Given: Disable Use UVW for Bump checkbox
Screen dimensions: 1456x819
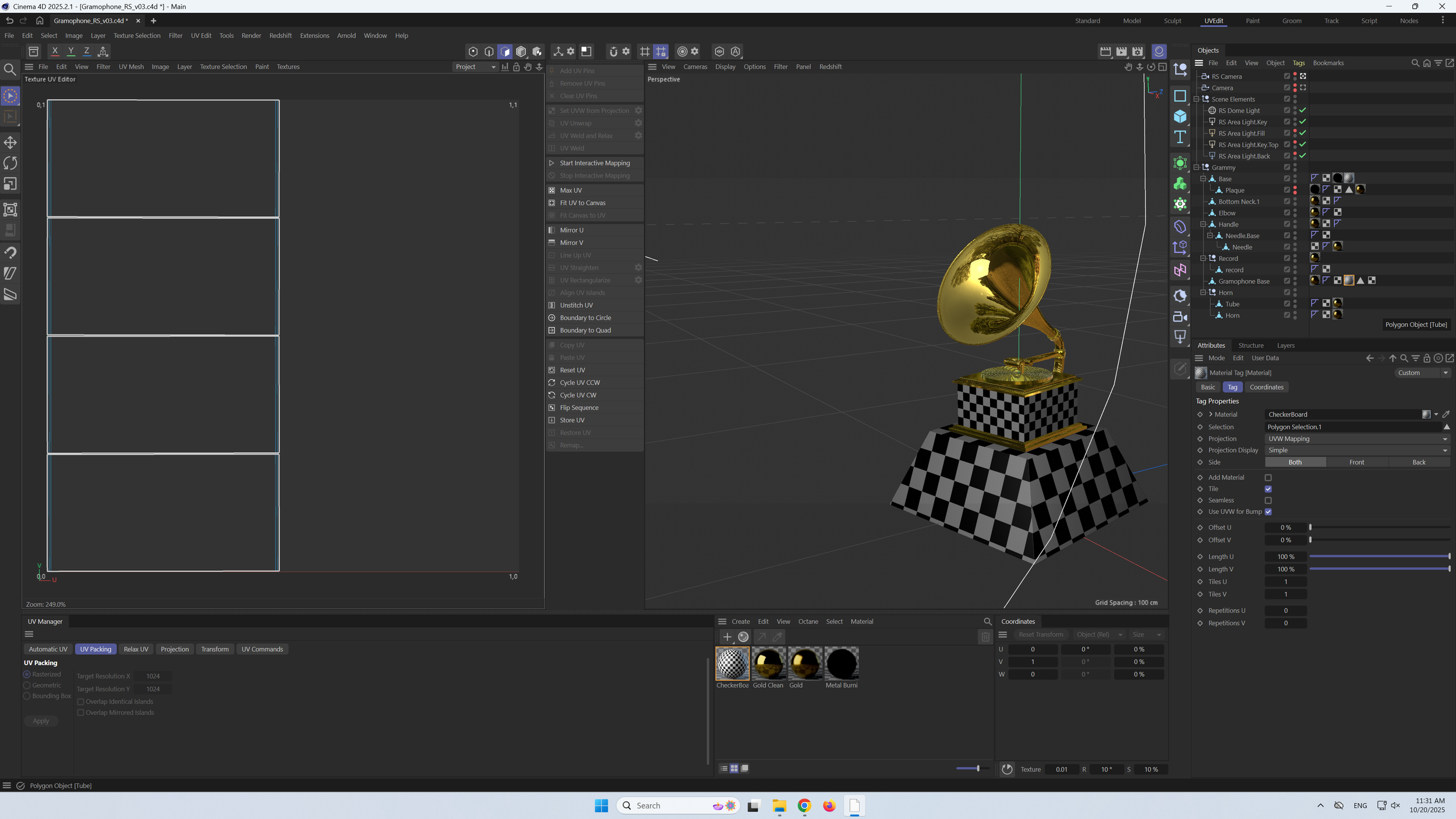Looking at the screenshot, I should point(1268,511).
